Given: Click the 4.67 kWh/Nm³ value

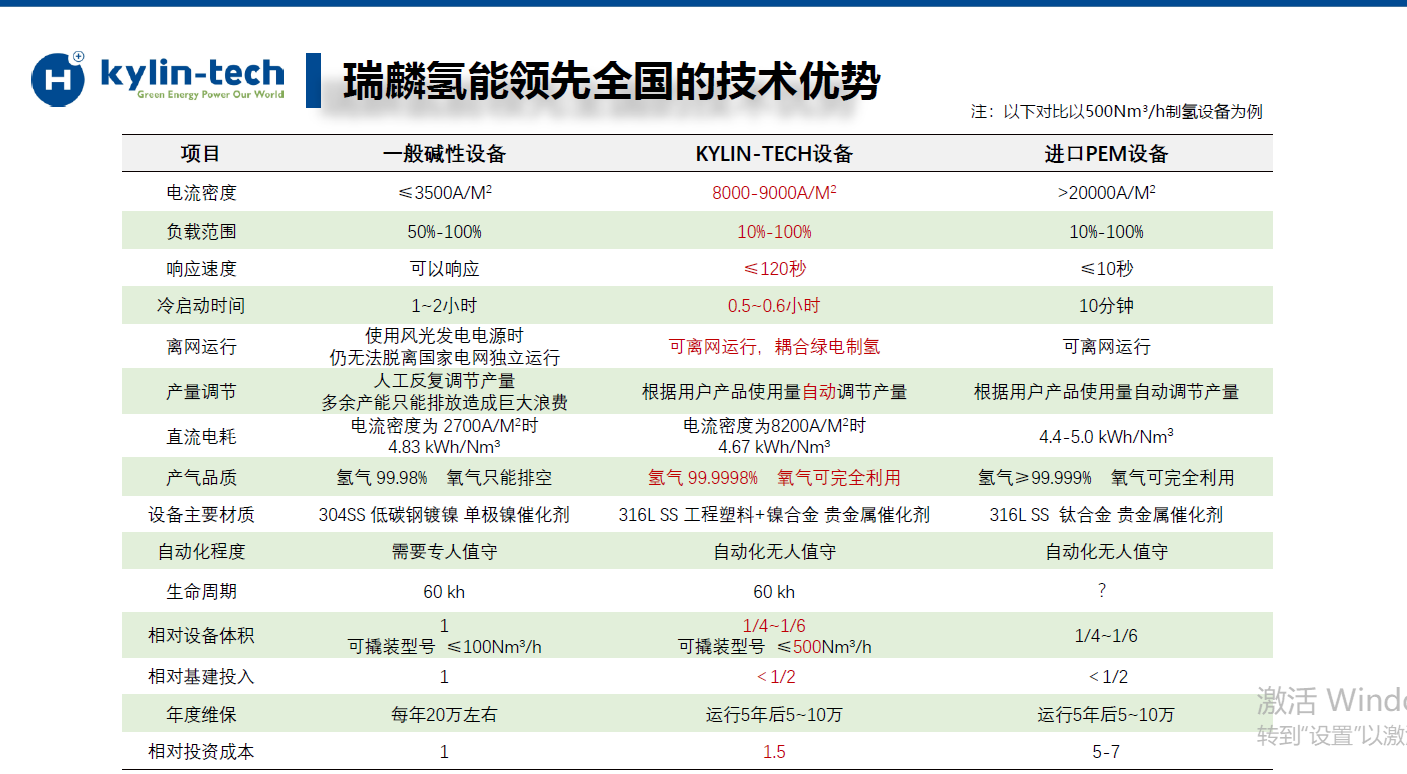Looking at the screenshot, I should [x=774, y=447].
